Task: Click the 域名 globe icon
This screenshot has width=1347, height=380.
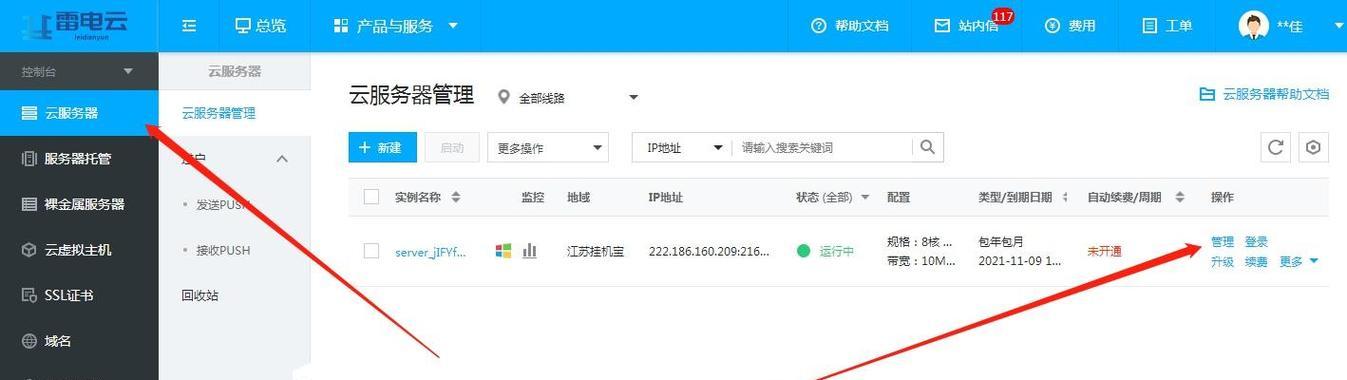Action: [29, 341]
